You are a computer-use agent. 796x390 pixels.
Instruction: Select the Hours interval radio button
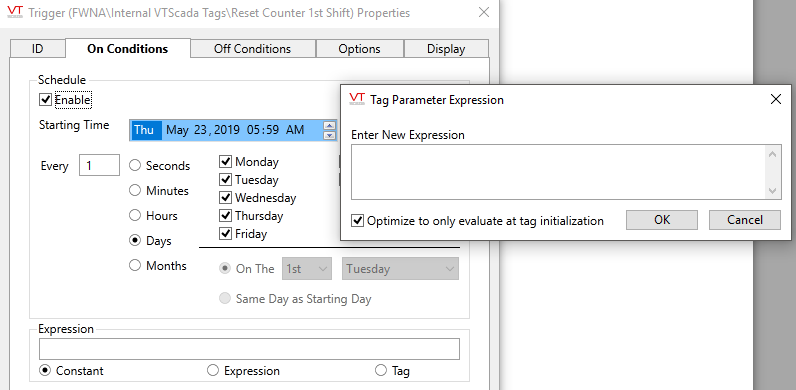click(135, 215)
